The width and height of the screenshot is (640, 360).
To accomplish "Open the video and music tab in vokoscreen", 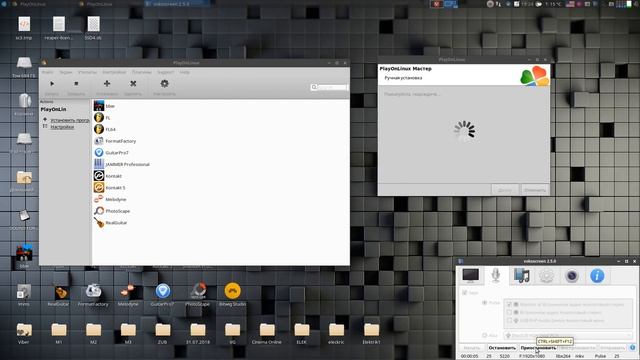I will click(x=522, y=276).
